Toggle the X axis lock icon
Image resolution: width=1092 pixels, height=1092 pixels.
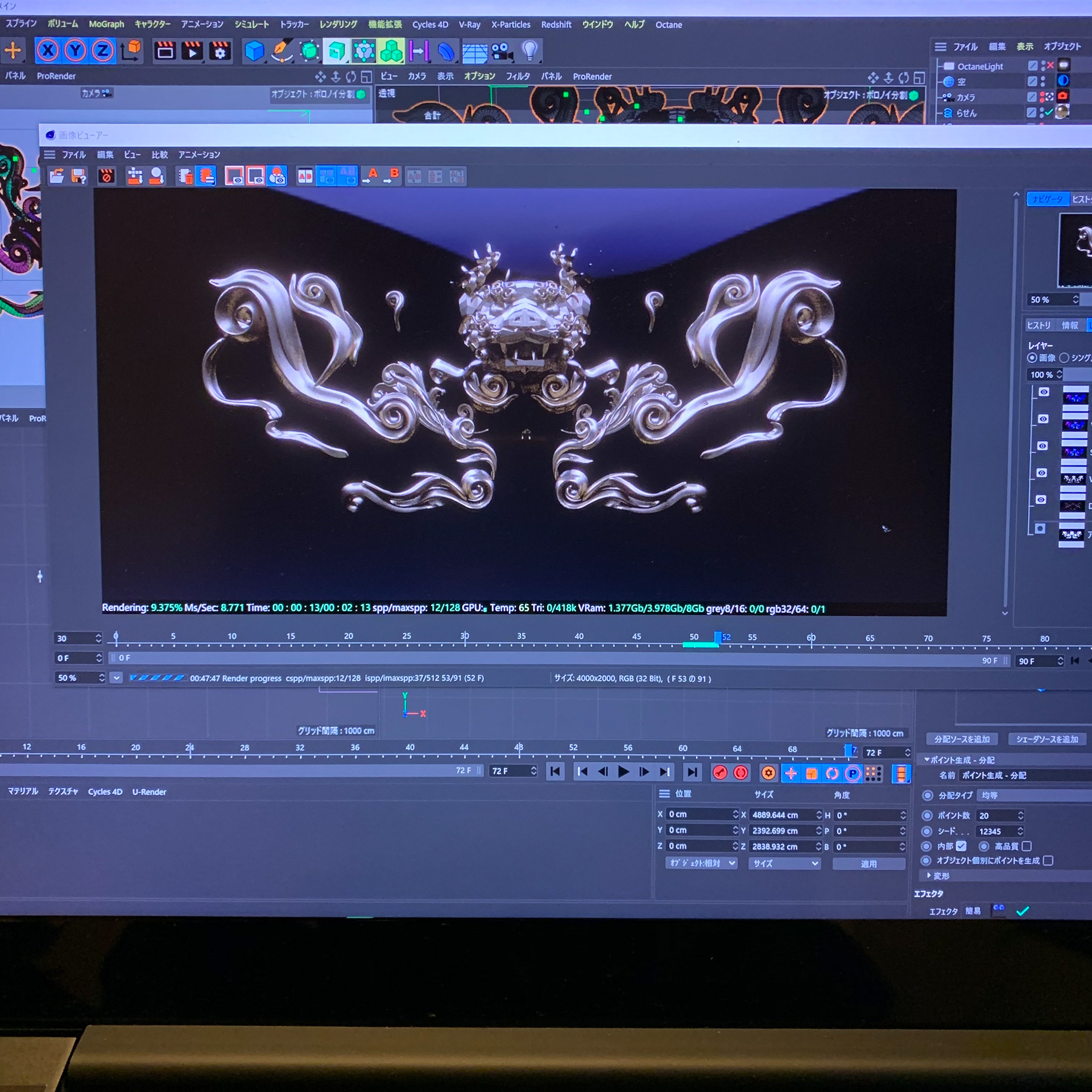[x=48, y=51]
